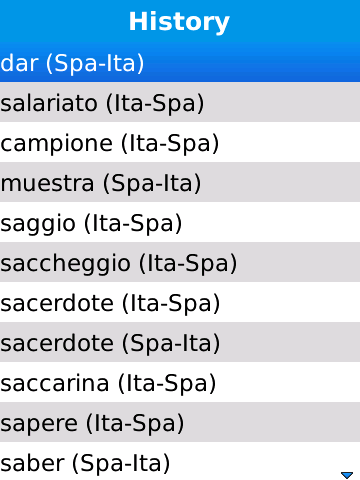Open saccarina (Ita-Spa) lookup
The width and height of the screenshot is (360, 480).
(180, 382)
